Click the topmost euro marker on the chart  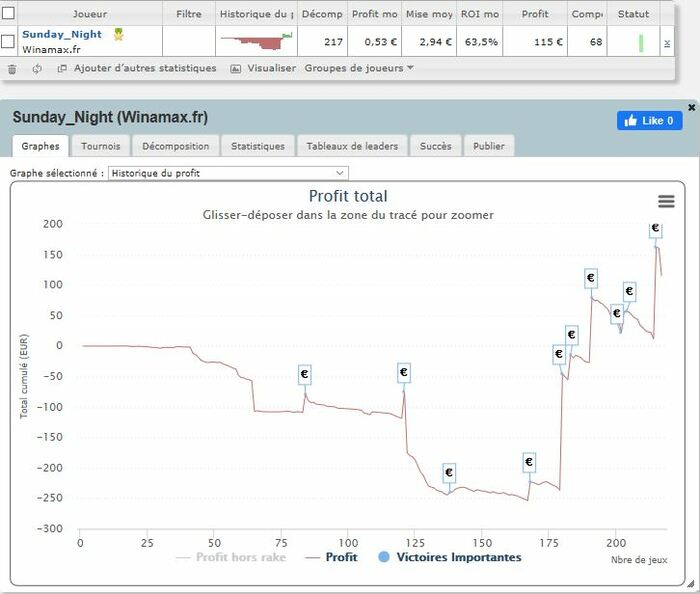655,228
